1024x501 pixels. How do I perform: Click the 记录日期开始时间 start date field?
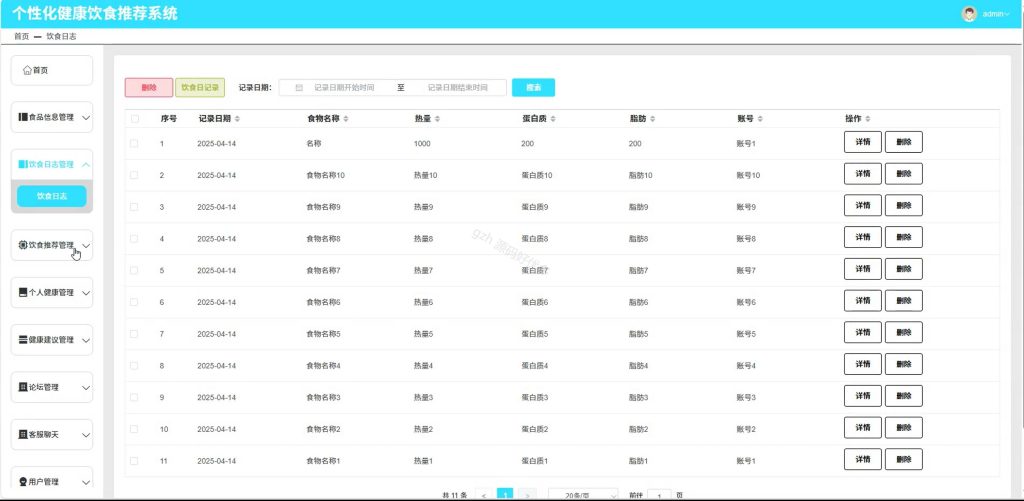(344, 88)
